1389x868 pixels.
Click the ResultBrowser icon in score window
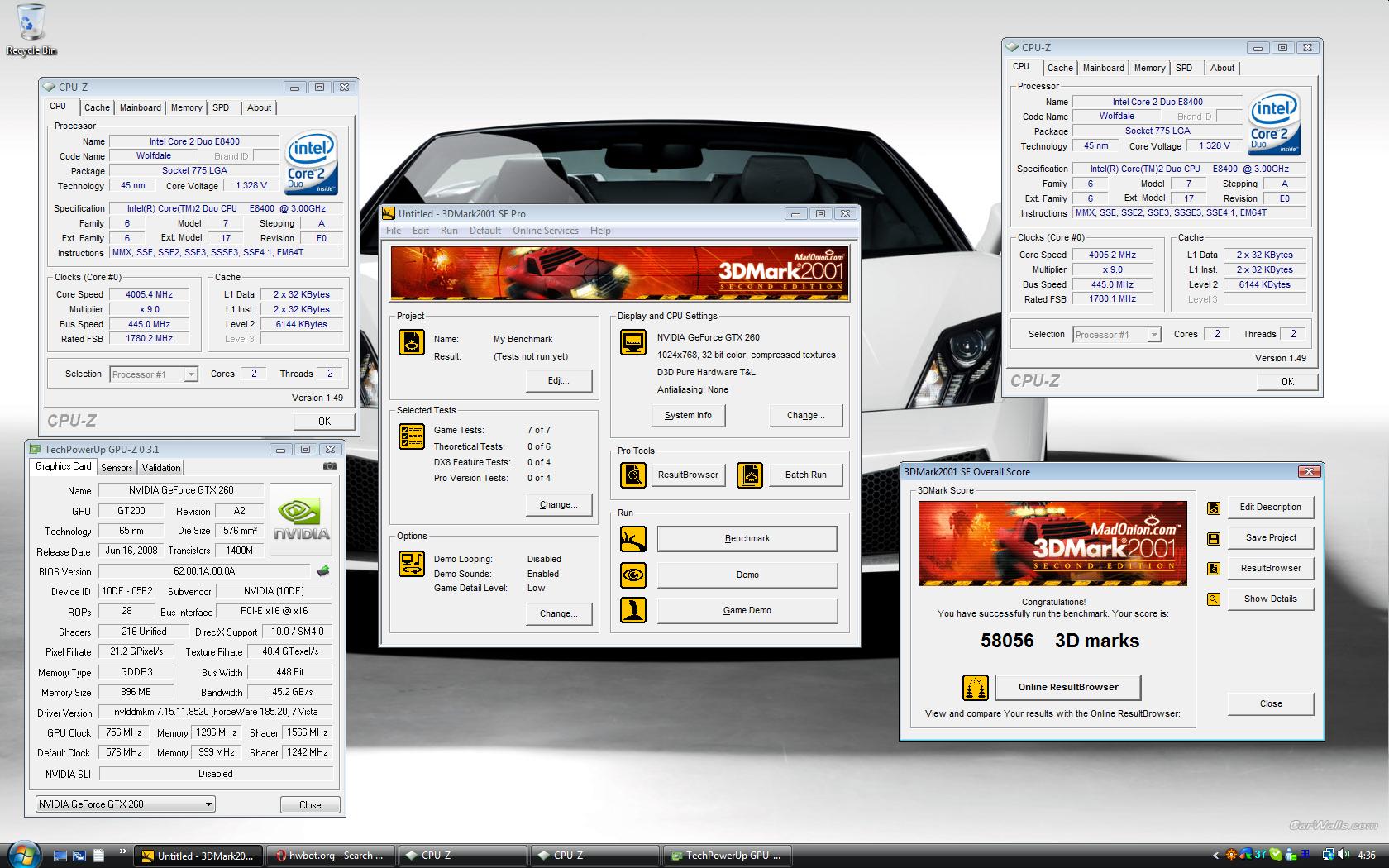pos(1214,569)
